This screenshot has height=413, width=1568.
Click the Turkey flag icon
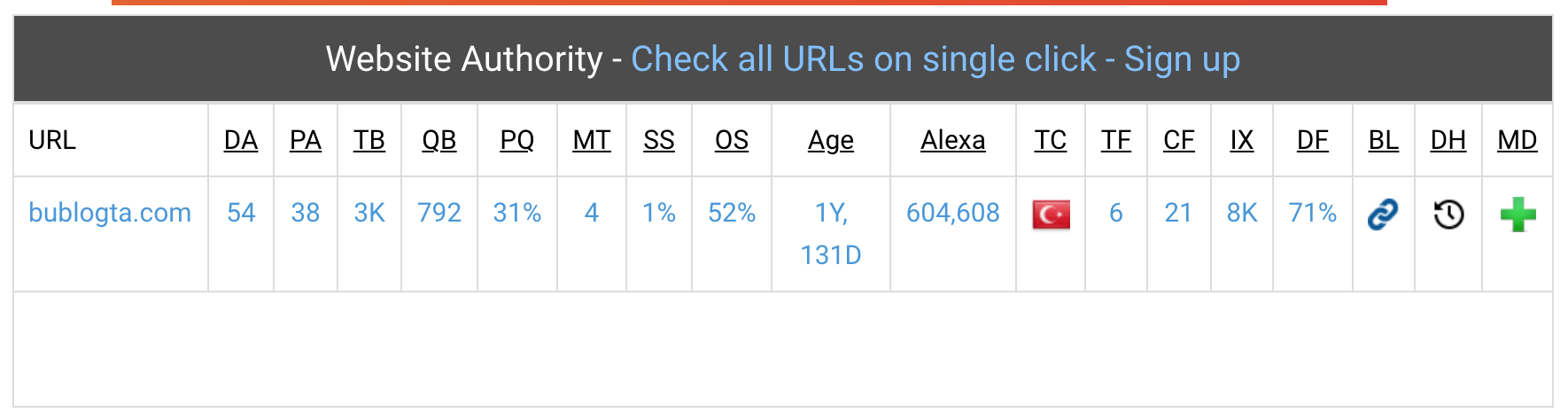tap(1051, 214)
